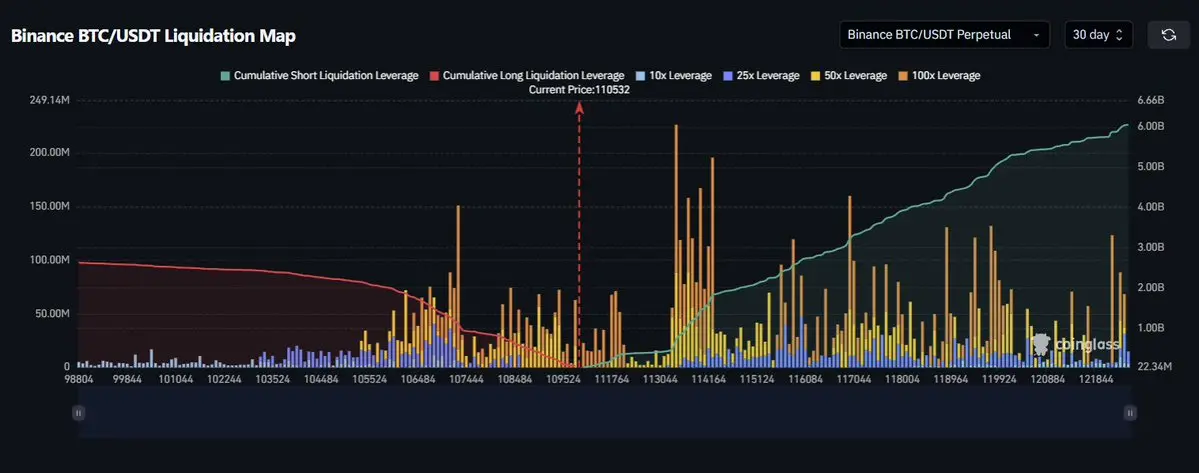Click the 6.66B right axis label
1199x473 pixels.
point(1150,101)
